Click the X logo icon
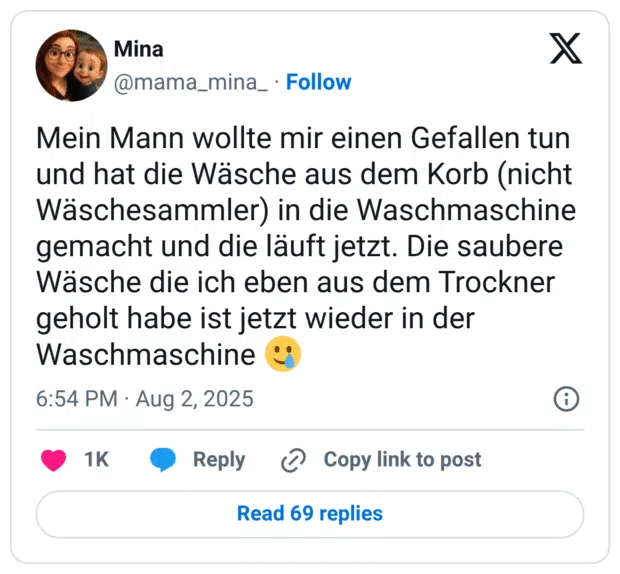Screen dimensions: 620x574 (565, 47)
